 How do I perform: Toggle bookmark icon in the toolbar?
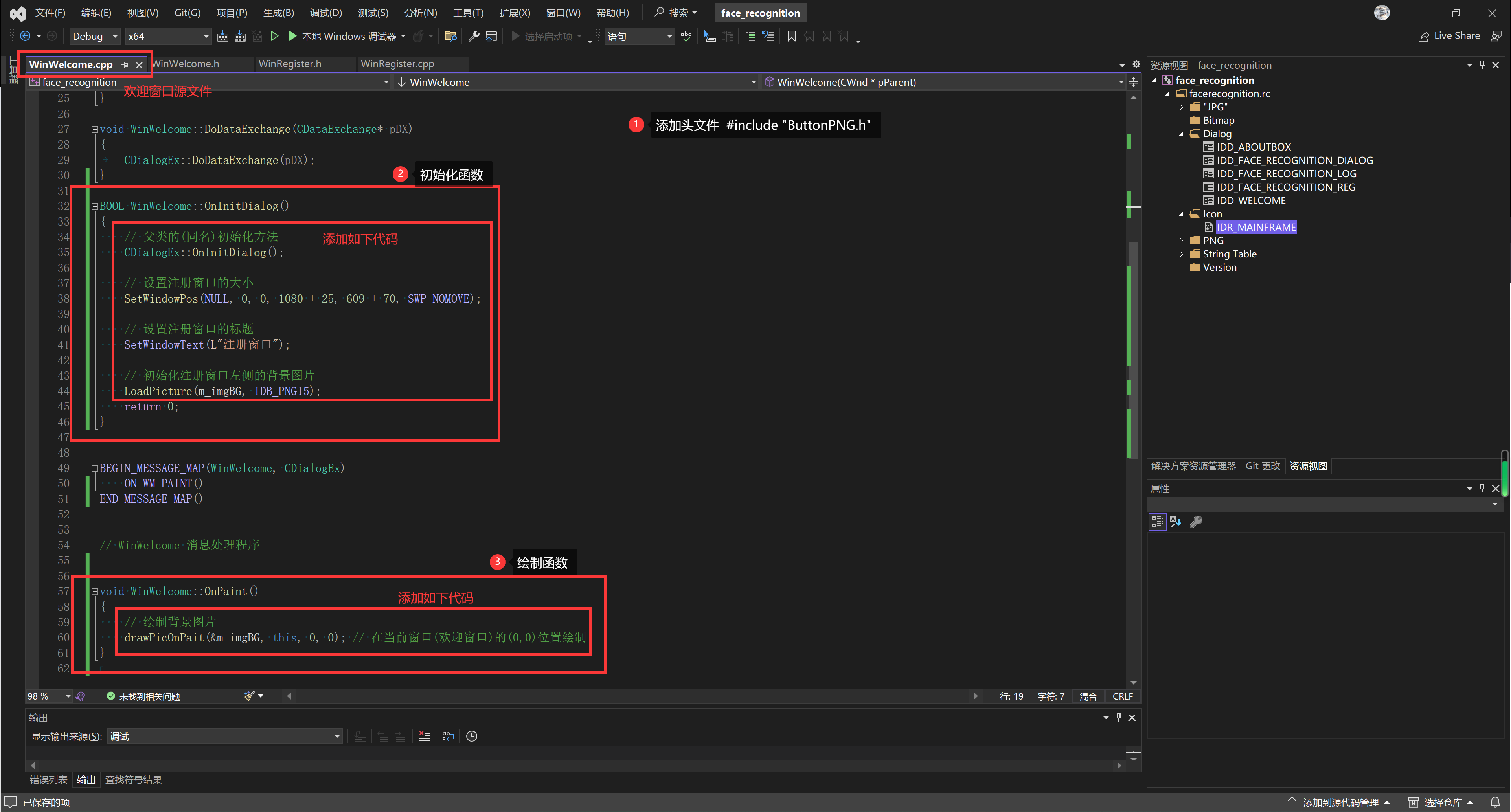pyautogui.click(x=791, y=37)
